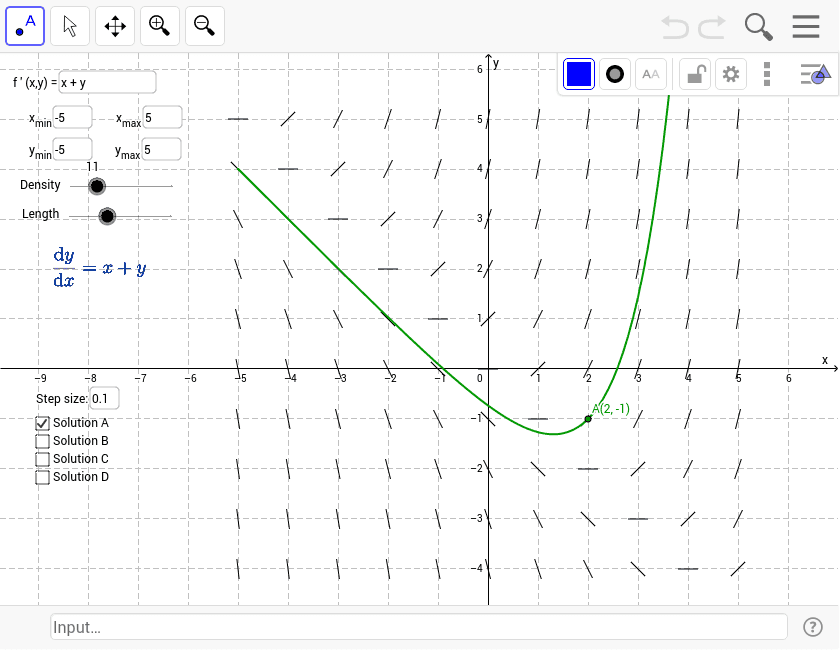Activate the Pan view tool
Image resolution: width=840 pixels, height=650 pixels.
point(114,26)
